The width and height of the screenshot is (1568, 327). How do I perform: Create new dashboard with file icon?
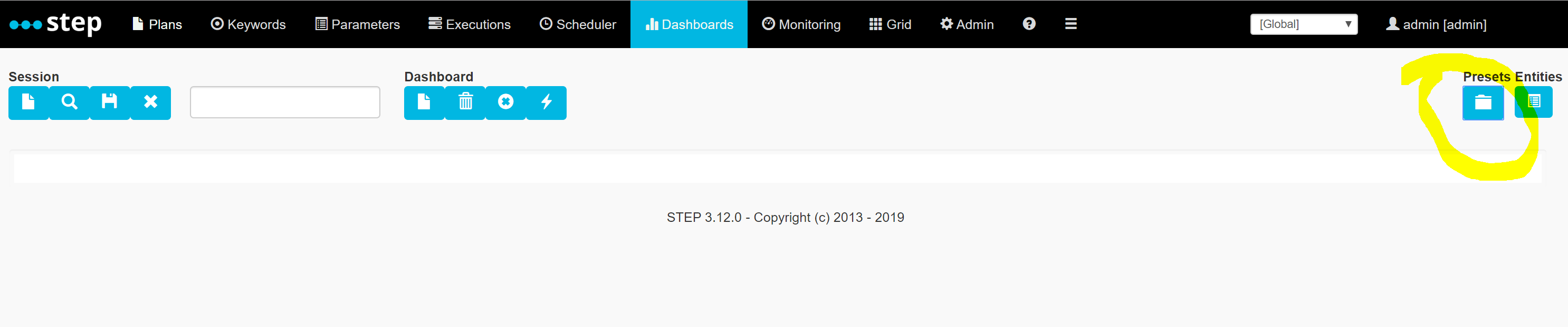424,102
